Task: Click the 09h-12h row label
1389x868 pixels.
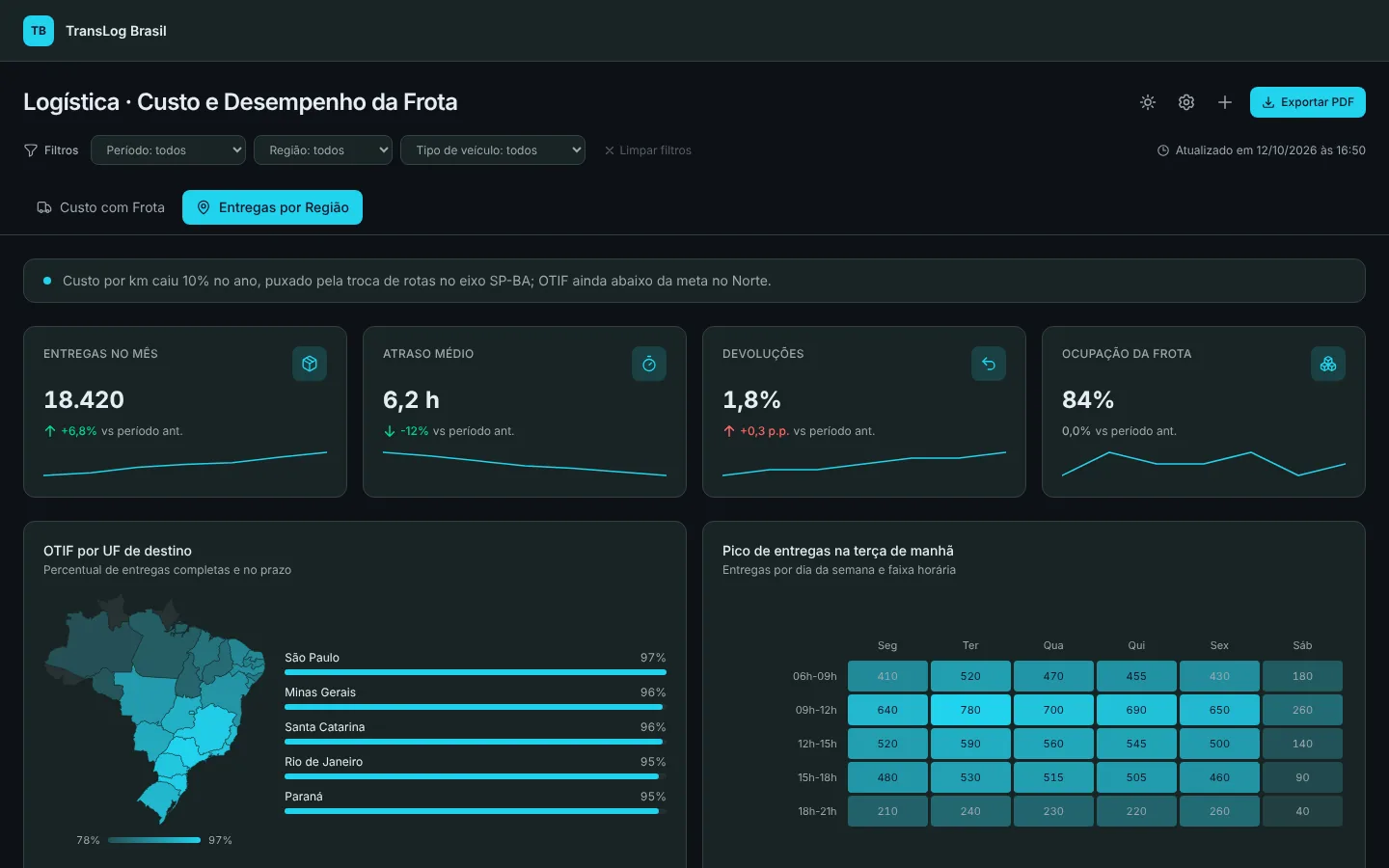Action: (x=816, y=710)
